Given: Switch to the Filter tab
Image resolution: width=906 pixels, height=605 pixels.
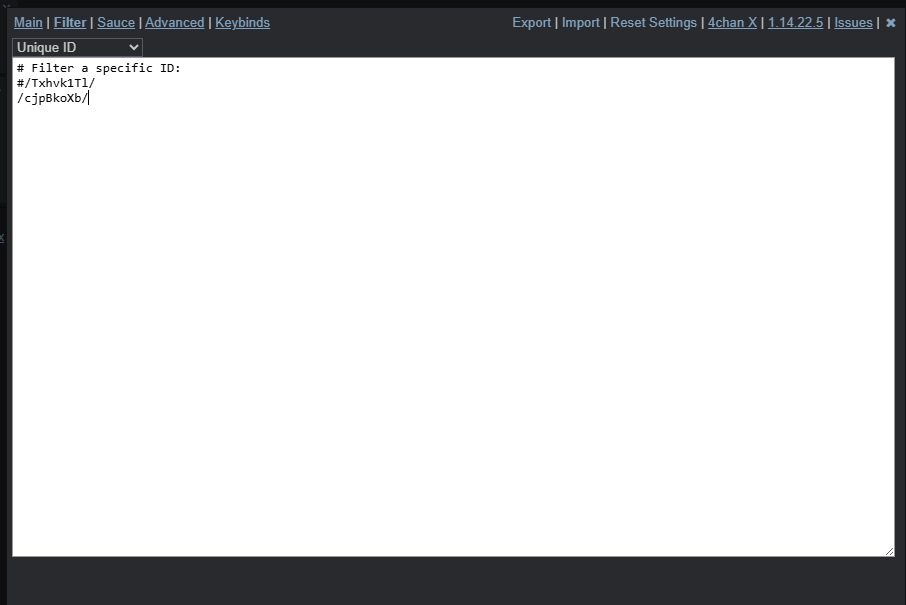Looking at the screenshot, I should click(x=70, y=23).
